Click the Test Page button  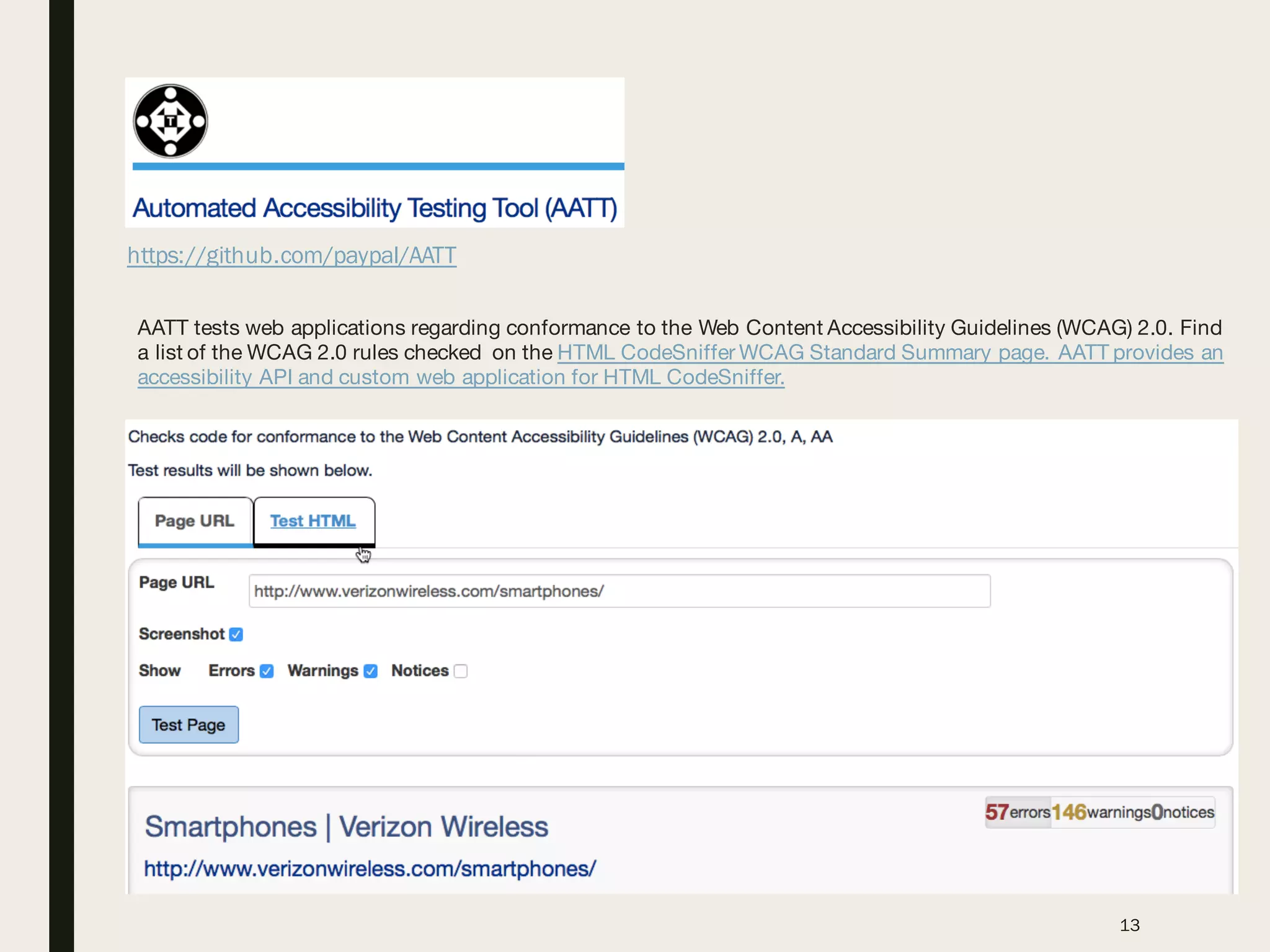(189, 725)
